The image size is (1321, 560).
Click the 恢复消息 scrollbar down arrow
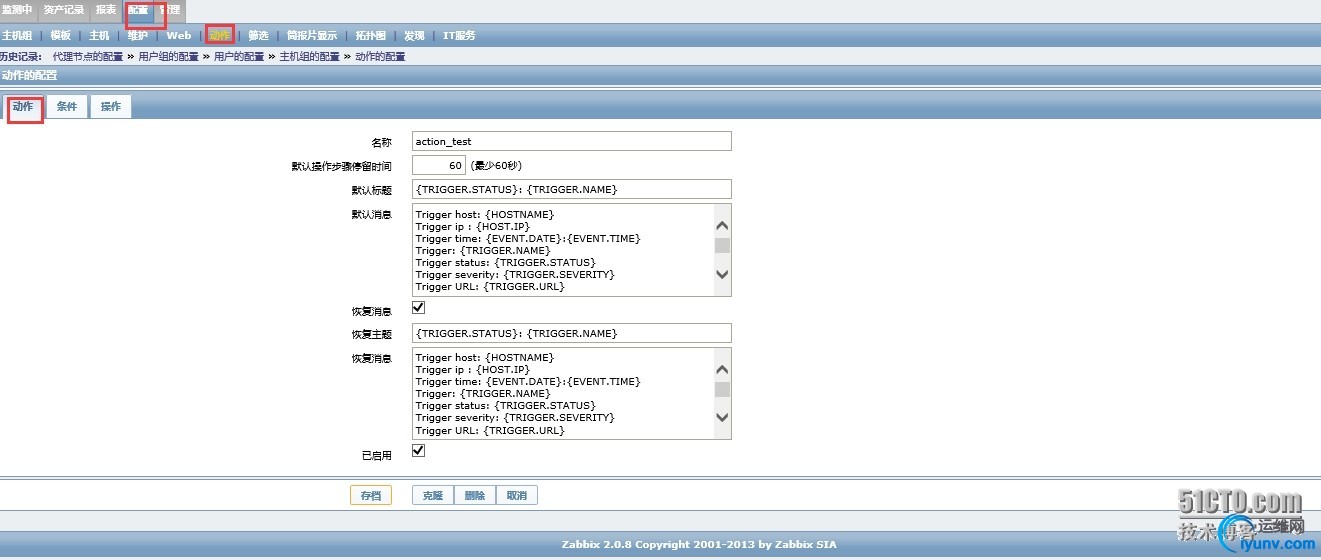point(722,418)
